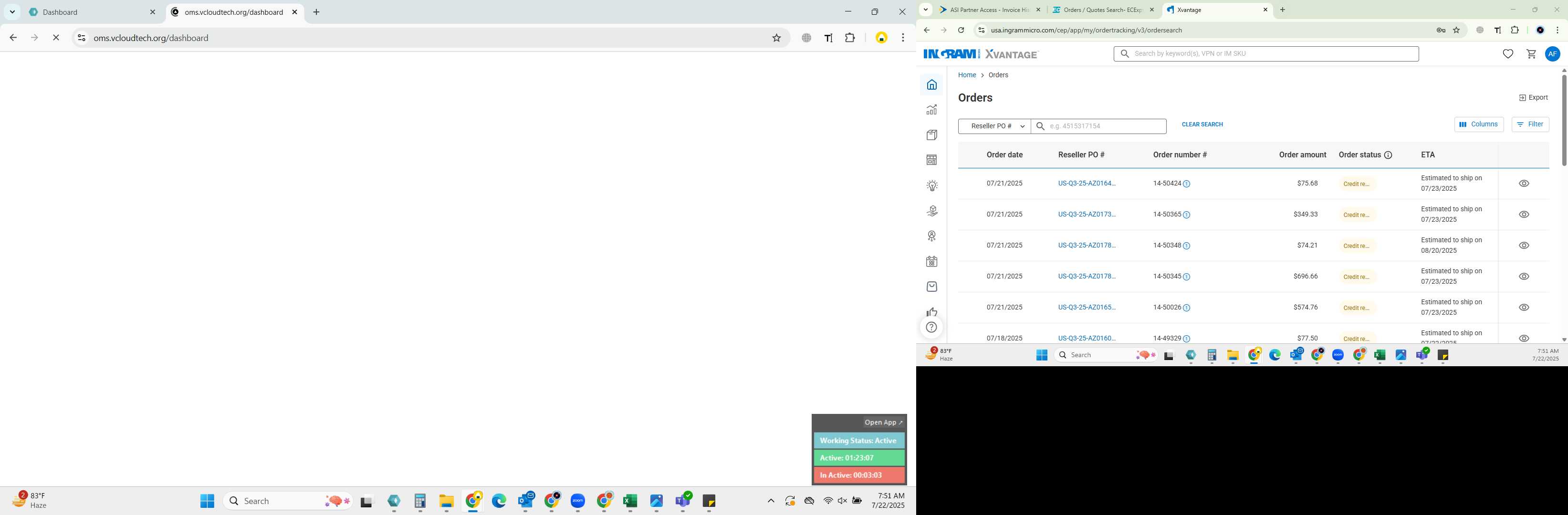Screen dimensions: 1568x515
Task: Open File Explorer from the main taskbar
Action: pos(446,500)
